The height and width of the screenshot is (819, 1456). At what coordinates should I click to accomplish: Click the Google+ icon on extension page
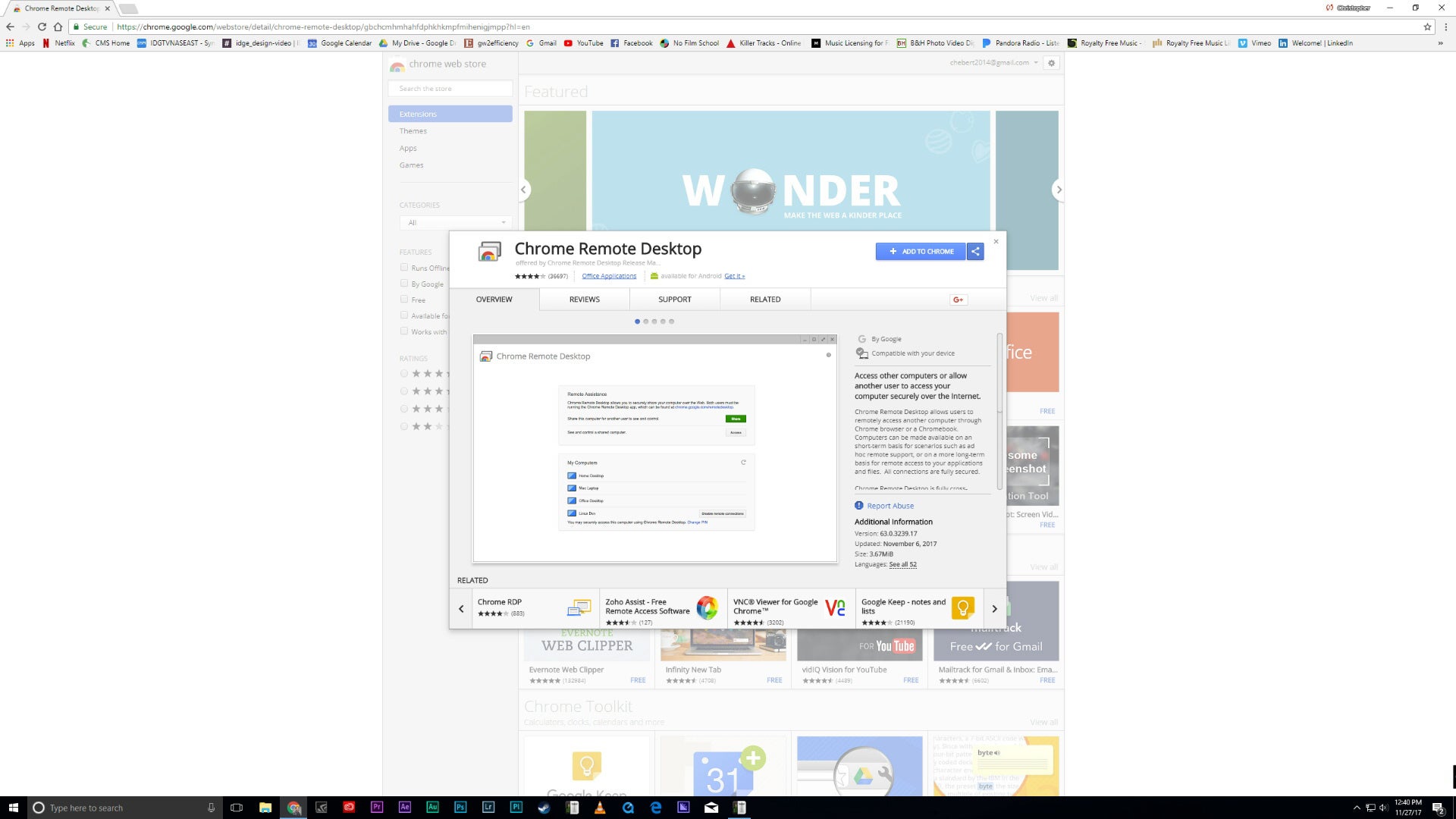click(956, 299)
